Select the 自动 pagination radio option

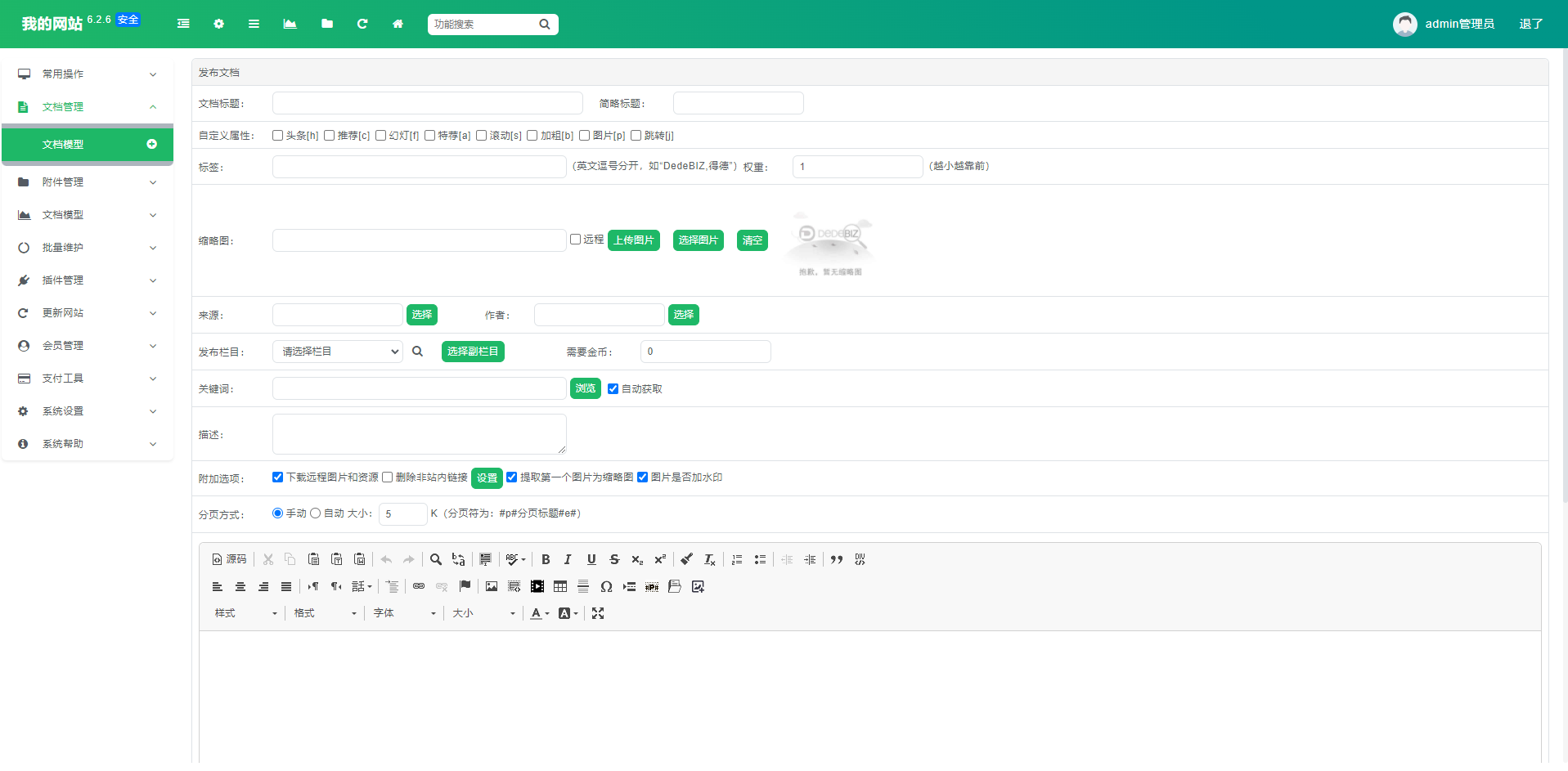(x=315, y=513)
